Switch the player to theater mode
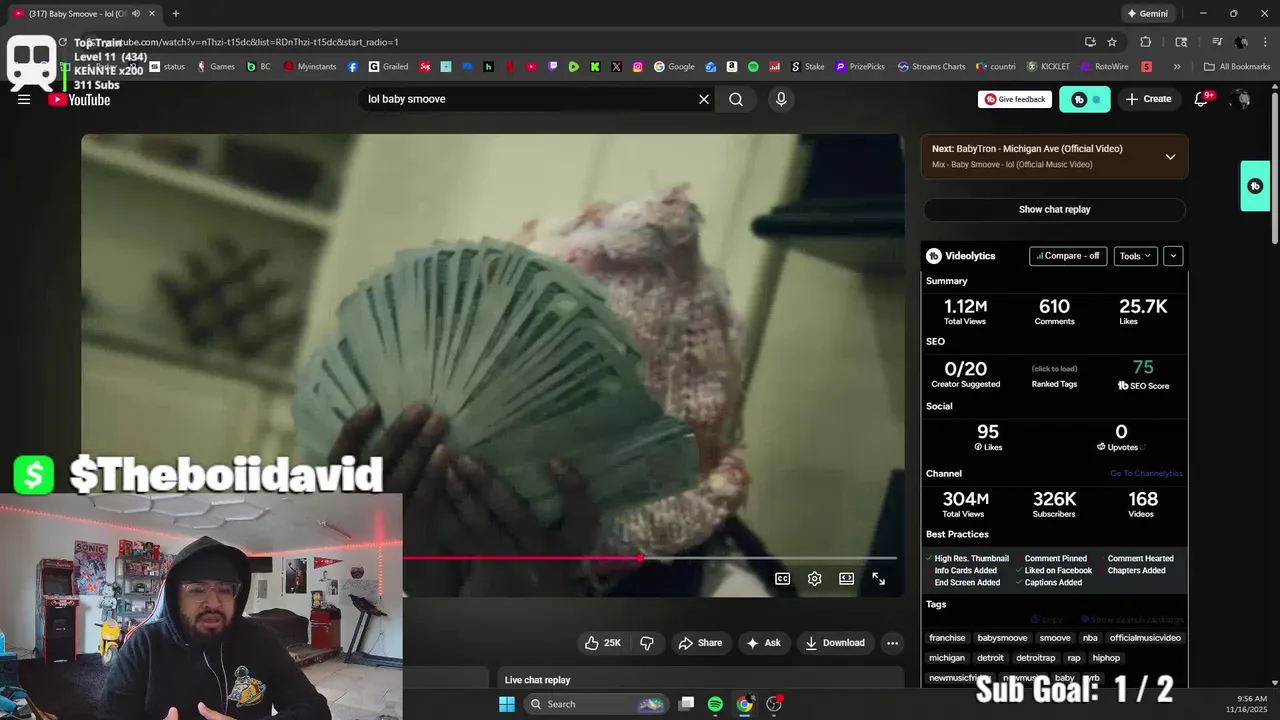Viewport: 1280px width, 720px height. pos(847,579)
